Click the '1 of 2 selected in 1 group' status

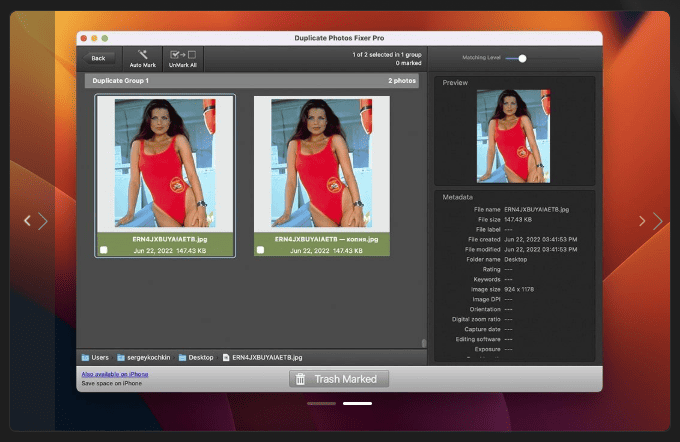pos(387,55)
